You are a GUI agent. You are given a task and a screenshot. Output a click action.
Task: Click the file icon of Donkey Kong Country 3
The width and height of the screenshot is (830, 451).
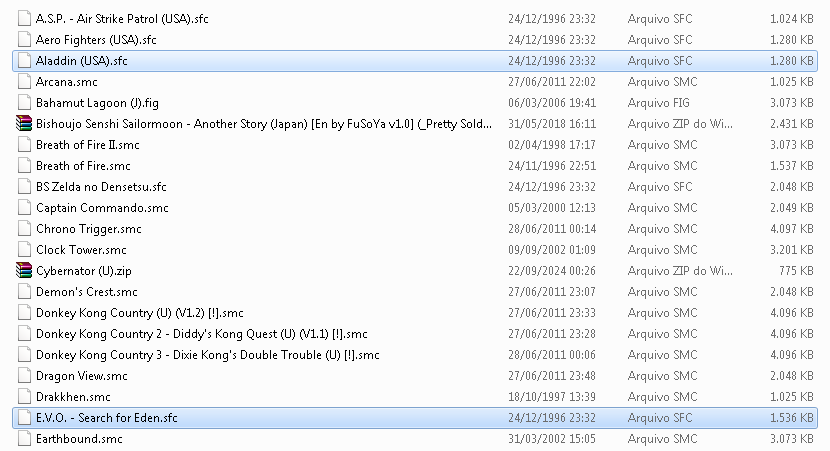[24, 355]
